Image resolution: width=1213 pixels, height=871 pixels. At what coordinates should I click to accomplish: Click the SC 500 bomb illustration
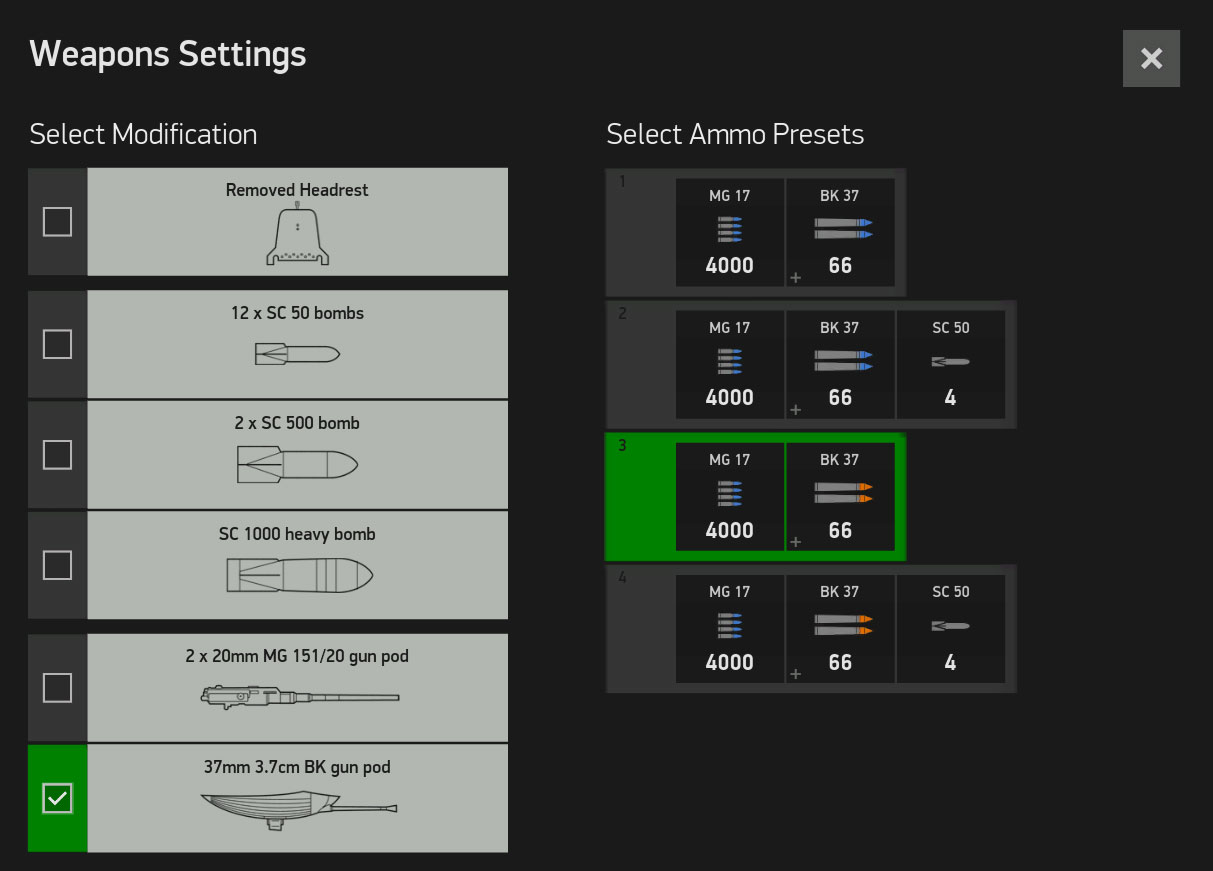click(x=297, y=465)
